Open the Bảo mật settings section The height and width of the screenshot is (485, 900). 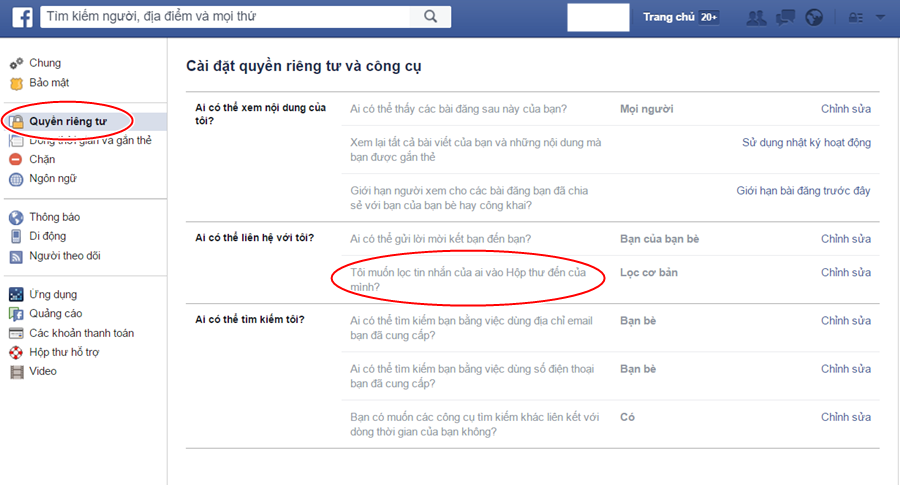click(x=49, y=83)
